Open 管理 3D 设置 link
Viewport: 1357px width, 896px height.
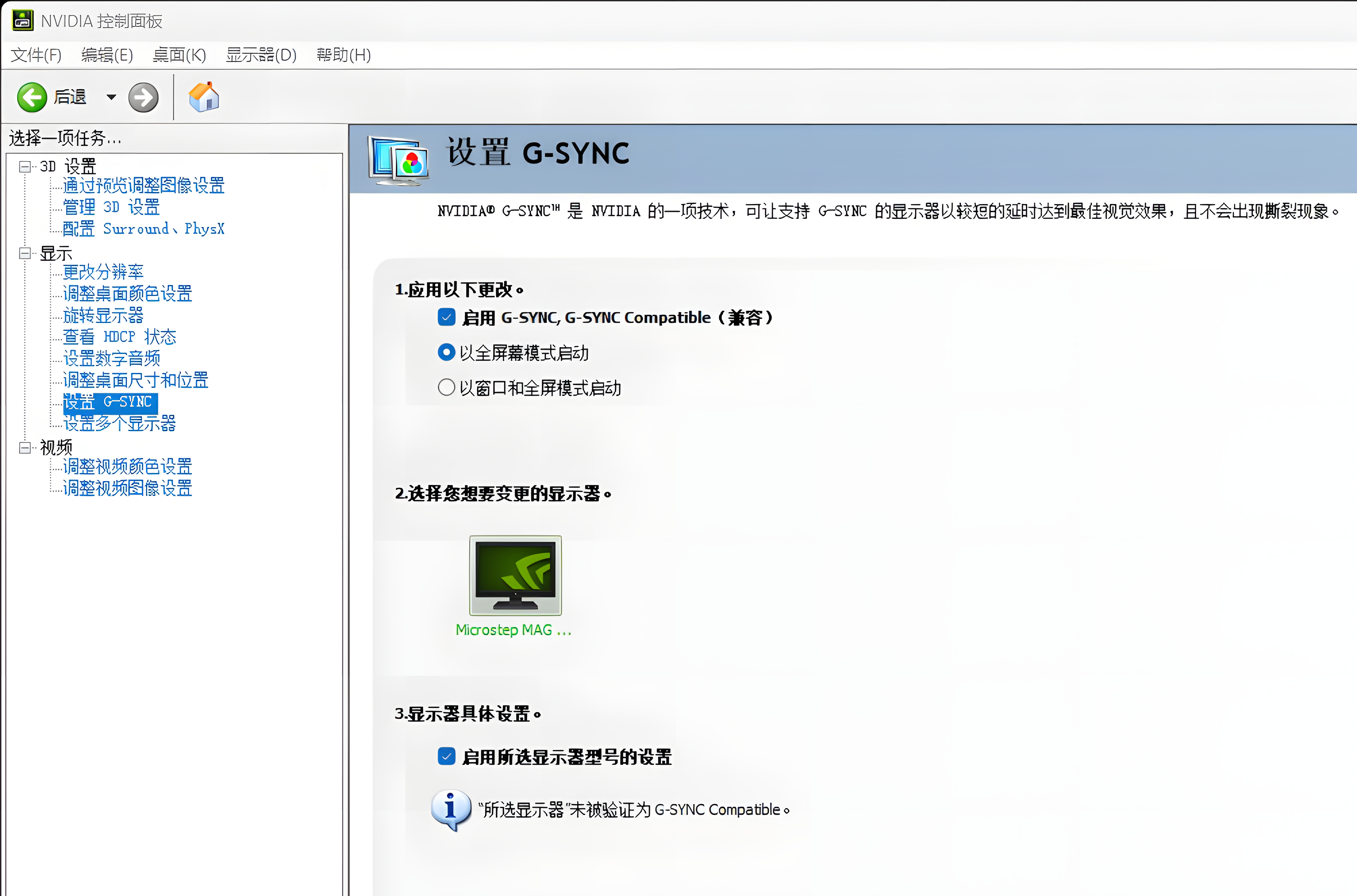[x=112, y=207]
